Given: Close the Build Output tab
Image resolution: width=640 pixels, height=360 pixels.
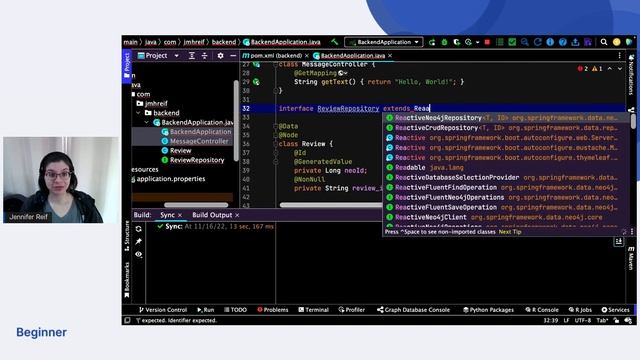Looking at the screenshot, I should pos(237,215).
